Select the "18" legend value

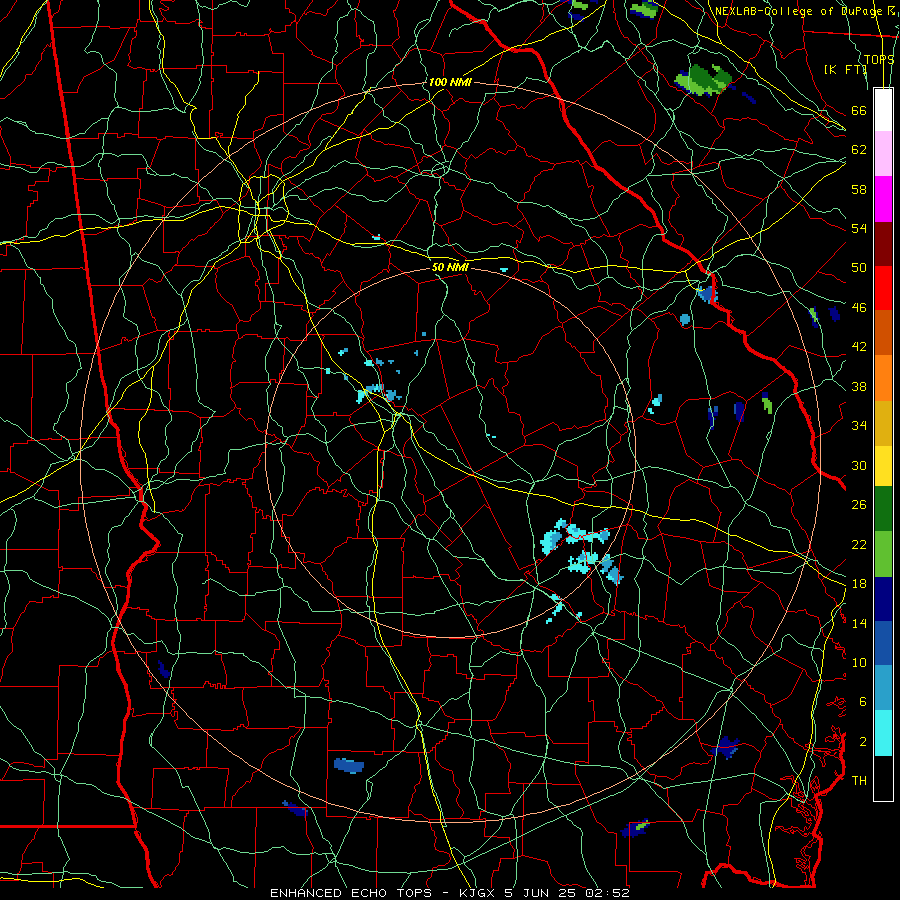[x=859, y=584]
